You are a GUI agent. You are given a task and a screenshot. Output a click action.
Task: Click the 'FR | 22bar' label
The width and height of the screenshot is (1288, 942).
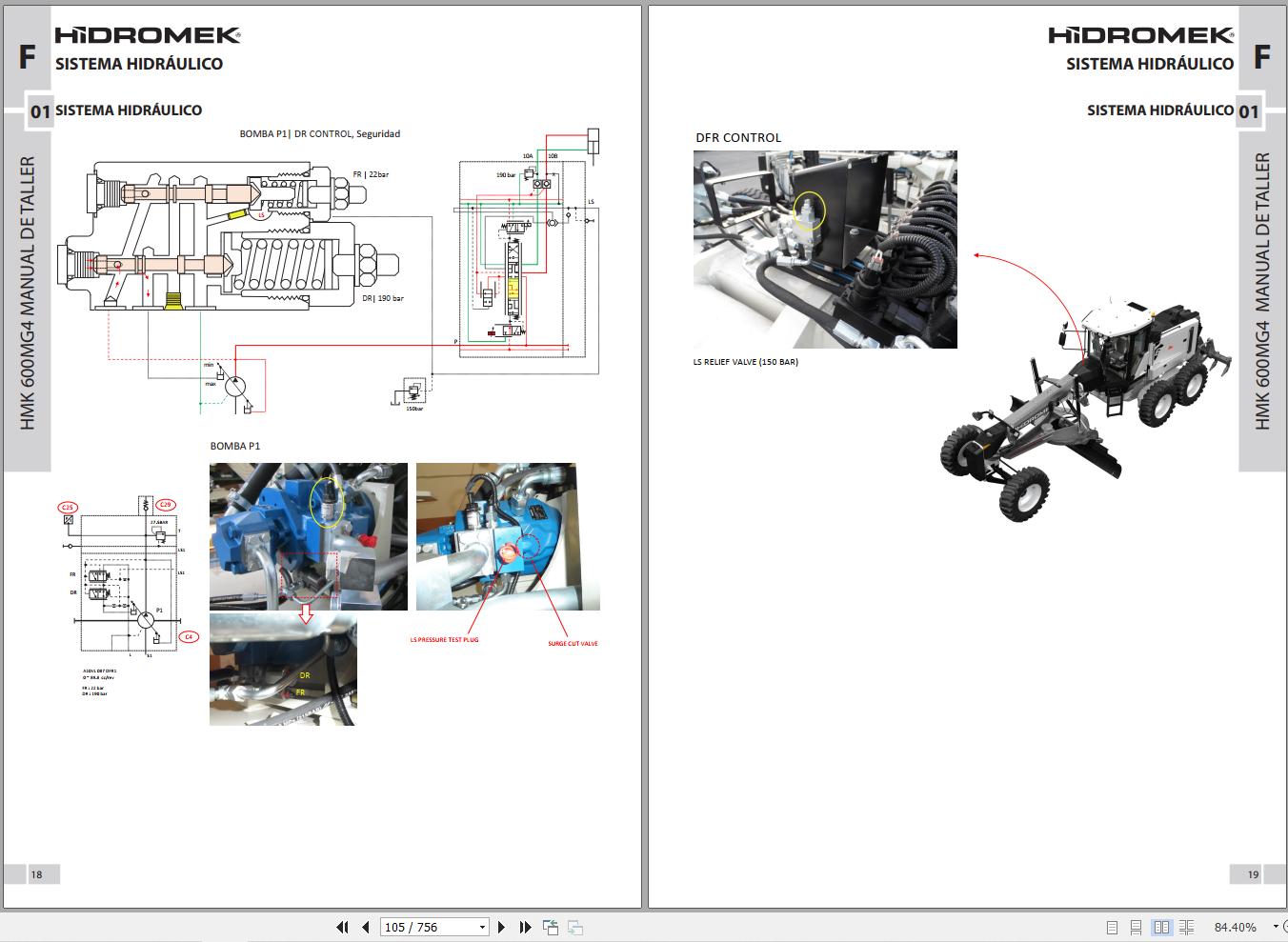tap(371, 175)
